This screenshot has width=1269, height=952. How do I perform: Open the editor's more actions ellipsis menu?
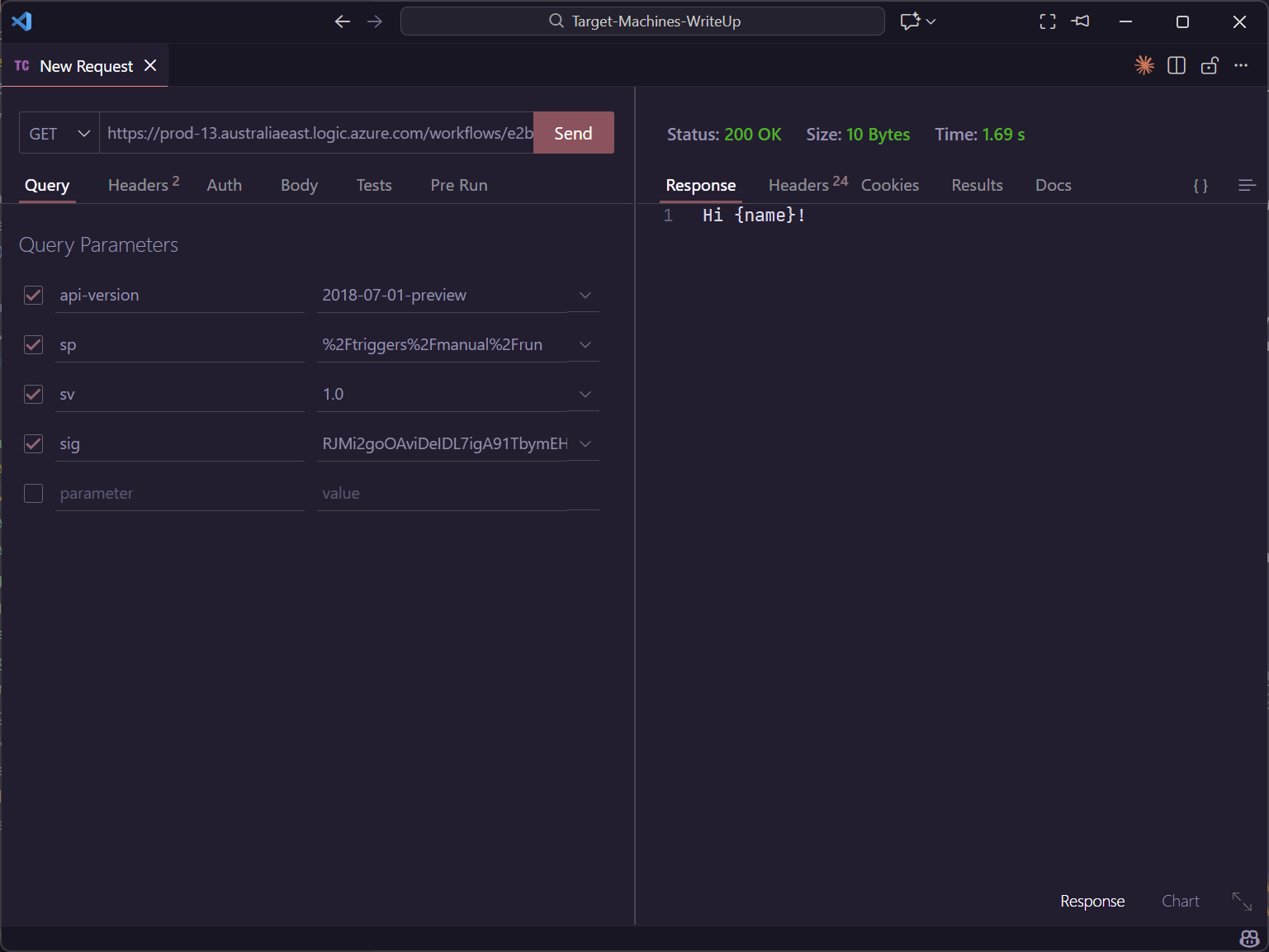pyautogui.click(x=1241, y=65)
